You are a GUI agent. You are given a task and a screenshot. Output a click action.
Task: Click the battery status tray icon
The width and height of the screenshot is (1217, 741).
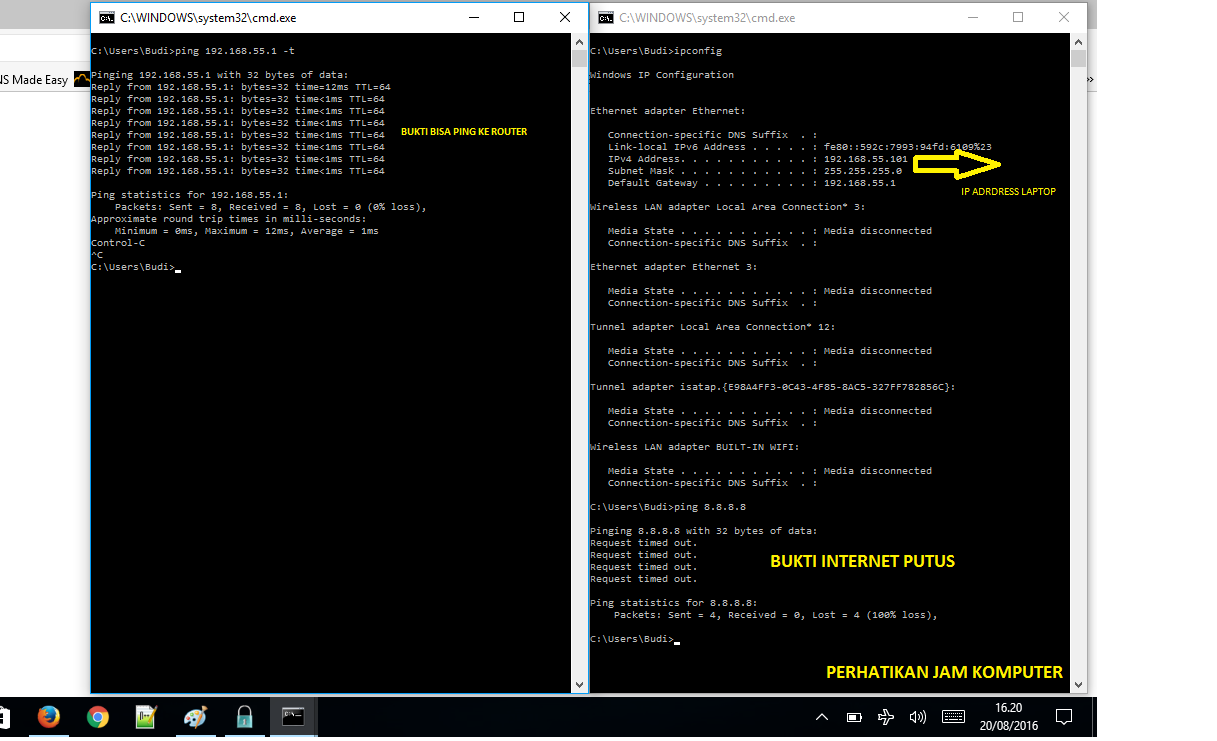[x=854, y=717]
